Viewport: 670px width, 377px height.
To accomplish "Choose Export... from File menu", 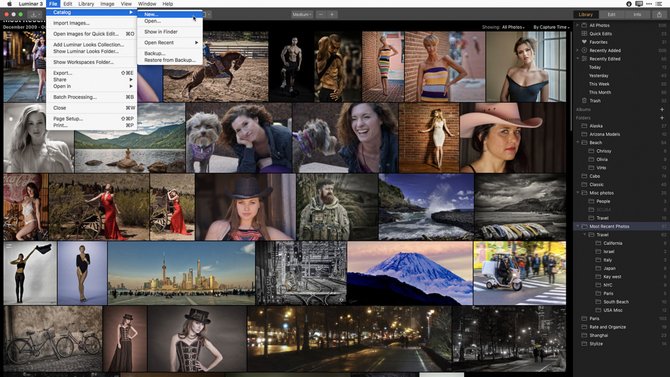I will [x=91, y=73].
